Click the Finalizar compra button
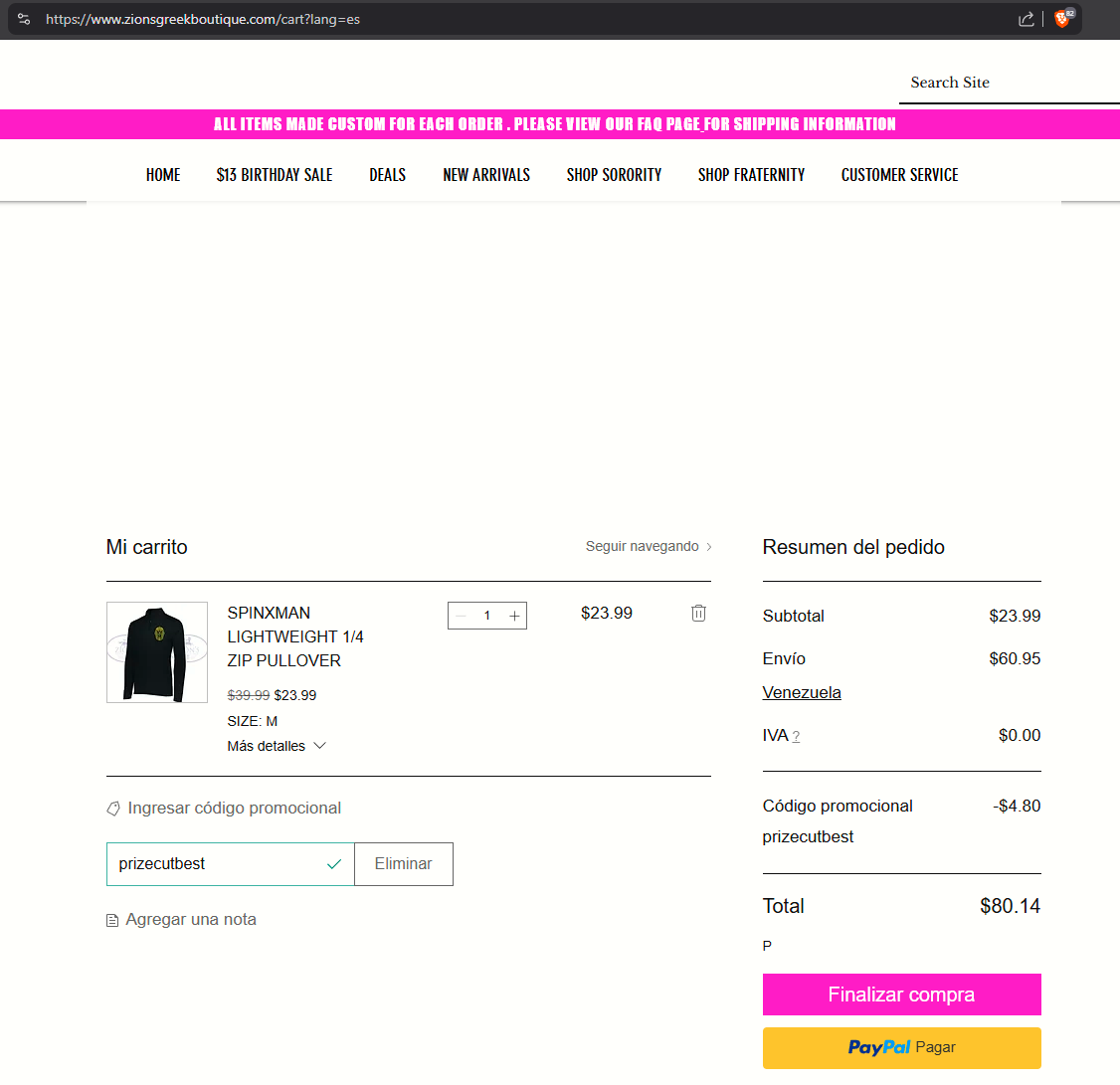The image size is (1120, 1085). 901,995
